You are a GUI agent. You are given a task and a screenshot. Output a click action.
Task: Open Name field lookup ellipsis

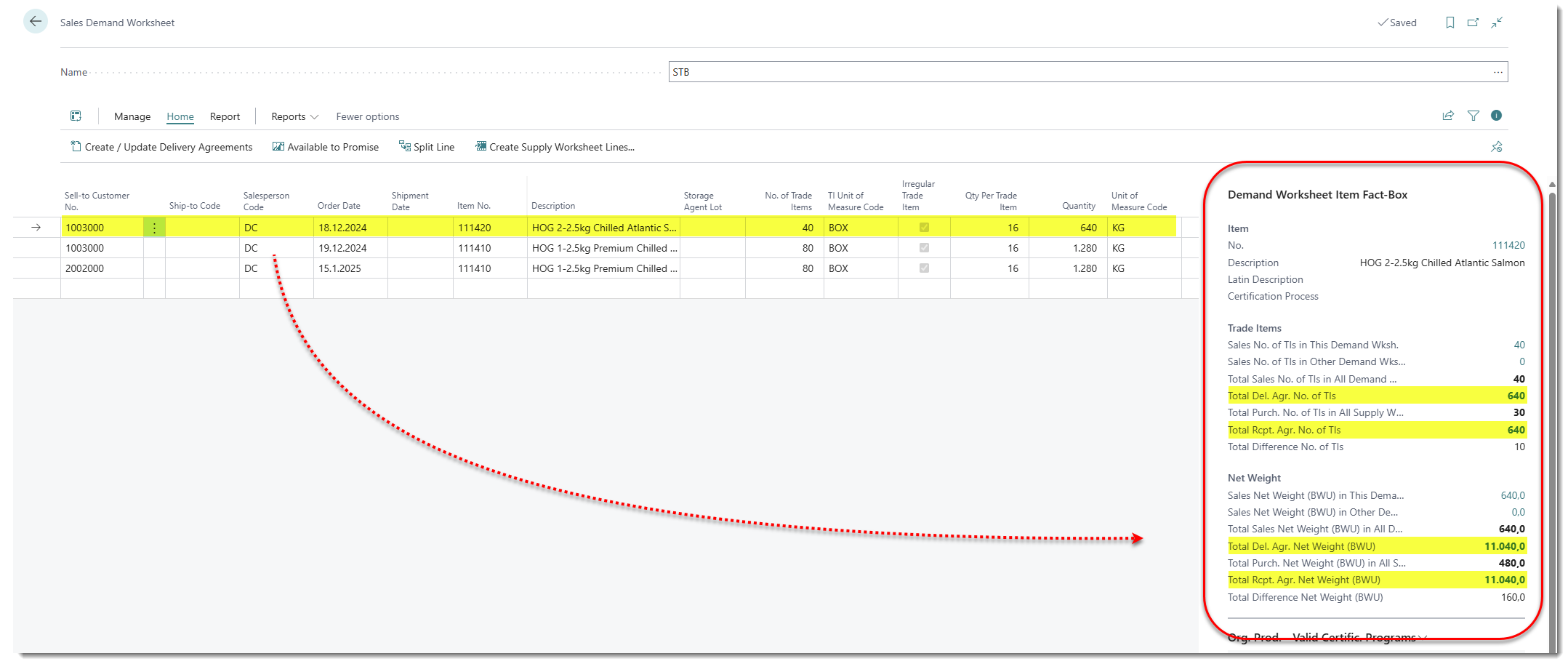coord(1497,72)
